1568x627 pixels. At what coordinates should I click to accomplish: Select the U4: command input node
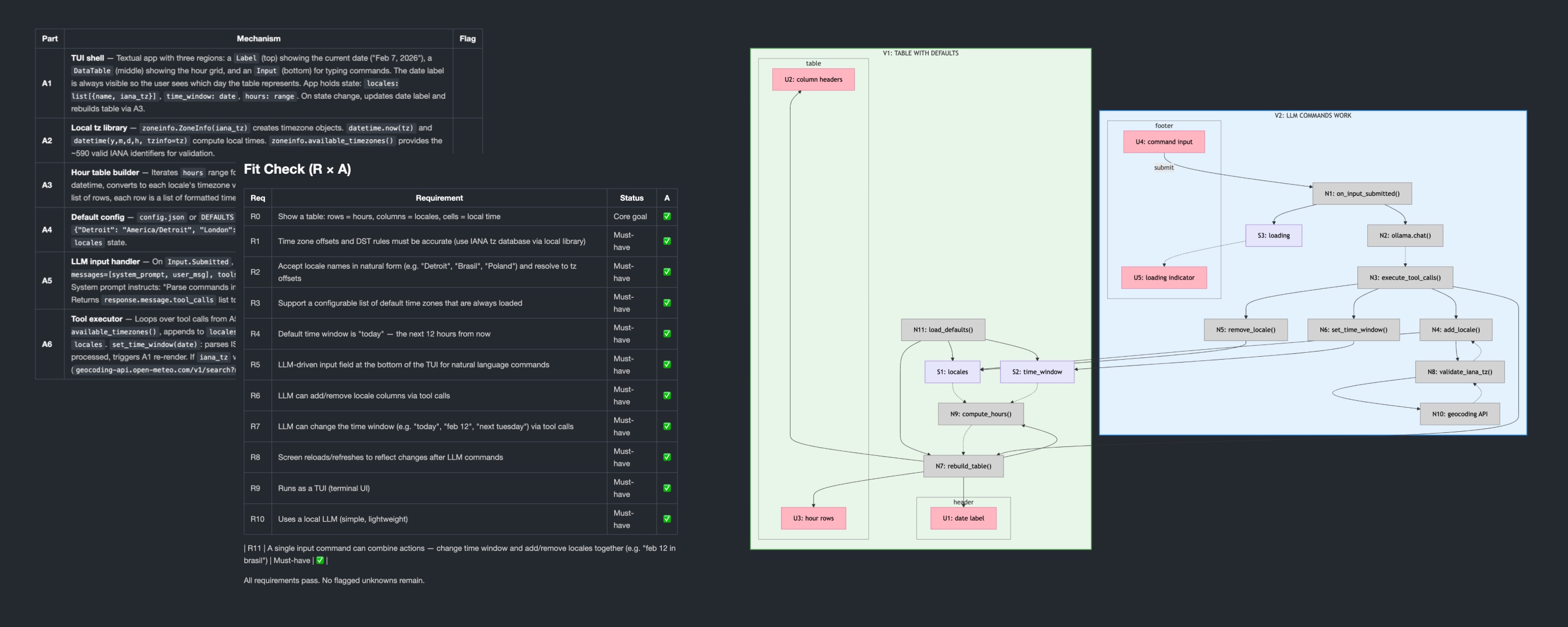tap(1163, 142)
